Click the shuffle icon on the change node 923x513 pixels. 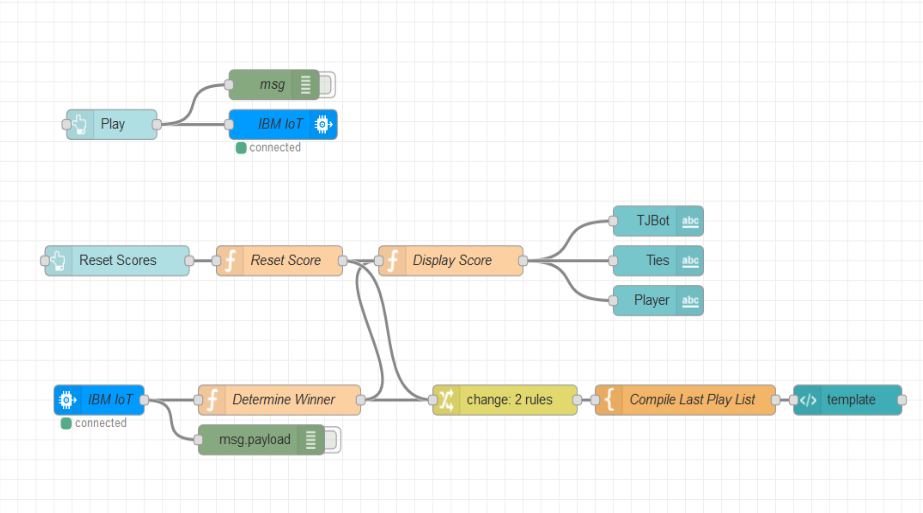pyautogui.click(x=446, y=400)
